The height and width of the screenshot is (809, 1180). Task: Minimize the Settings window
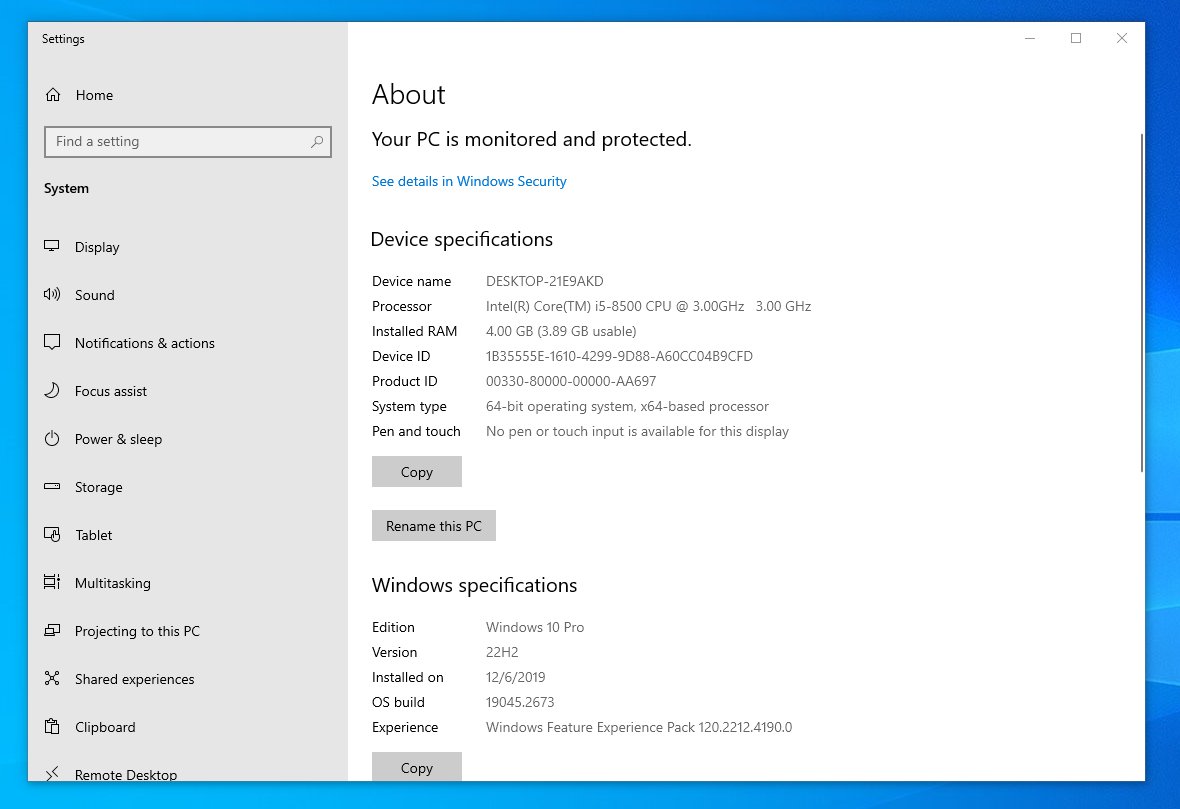coord(1030,38)
